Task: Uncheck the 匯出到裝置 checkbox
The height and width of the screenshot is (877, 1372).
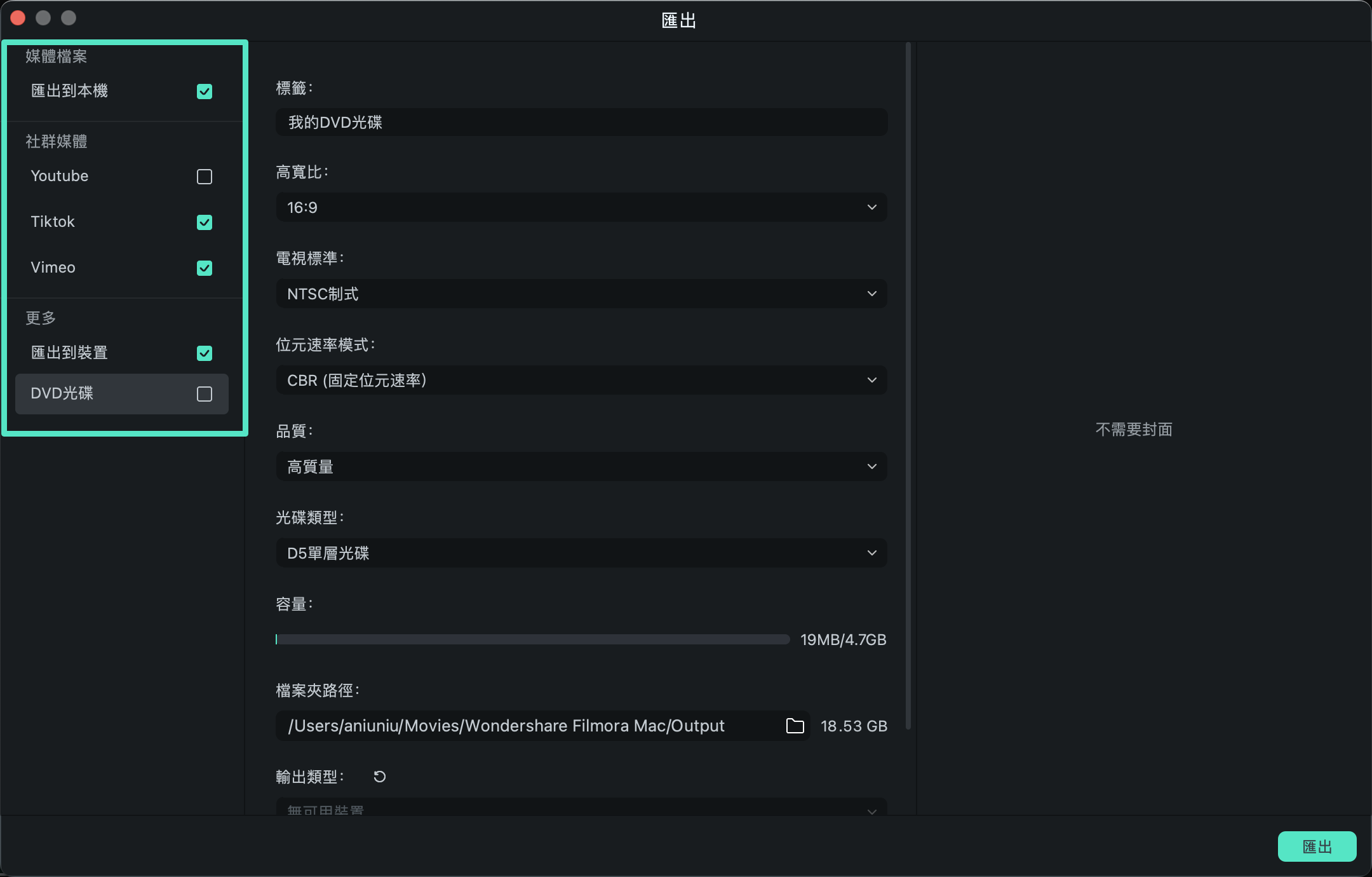Action: pyautogui.click(x=205, y=353)
